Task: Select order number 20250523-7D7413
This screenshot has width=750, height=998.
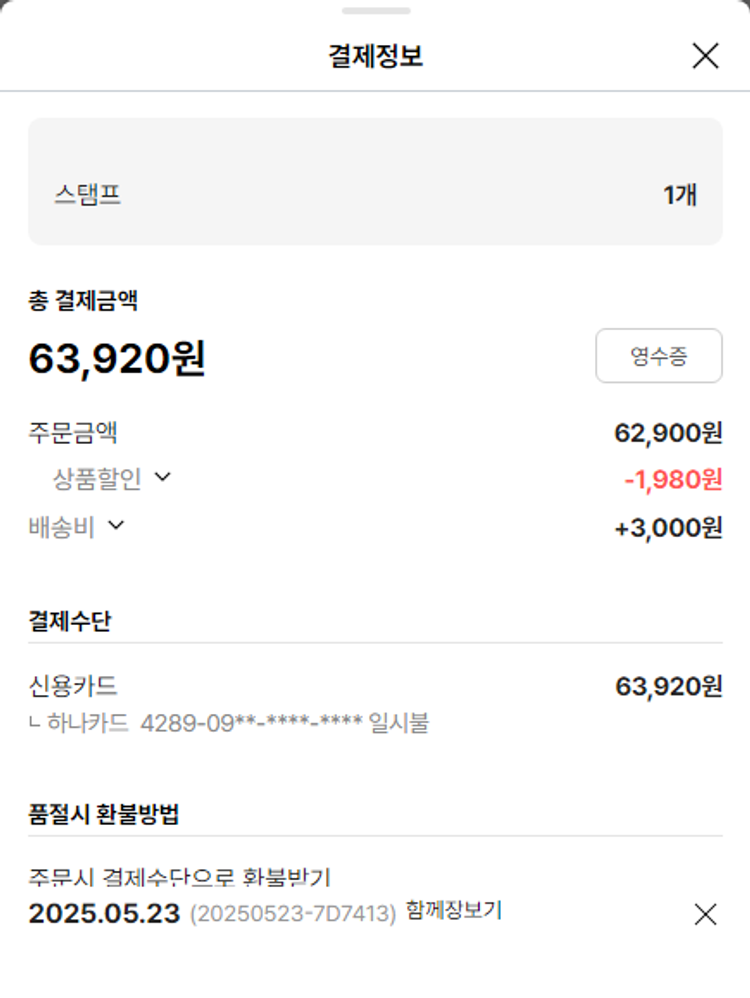Action: click(293, 914)
